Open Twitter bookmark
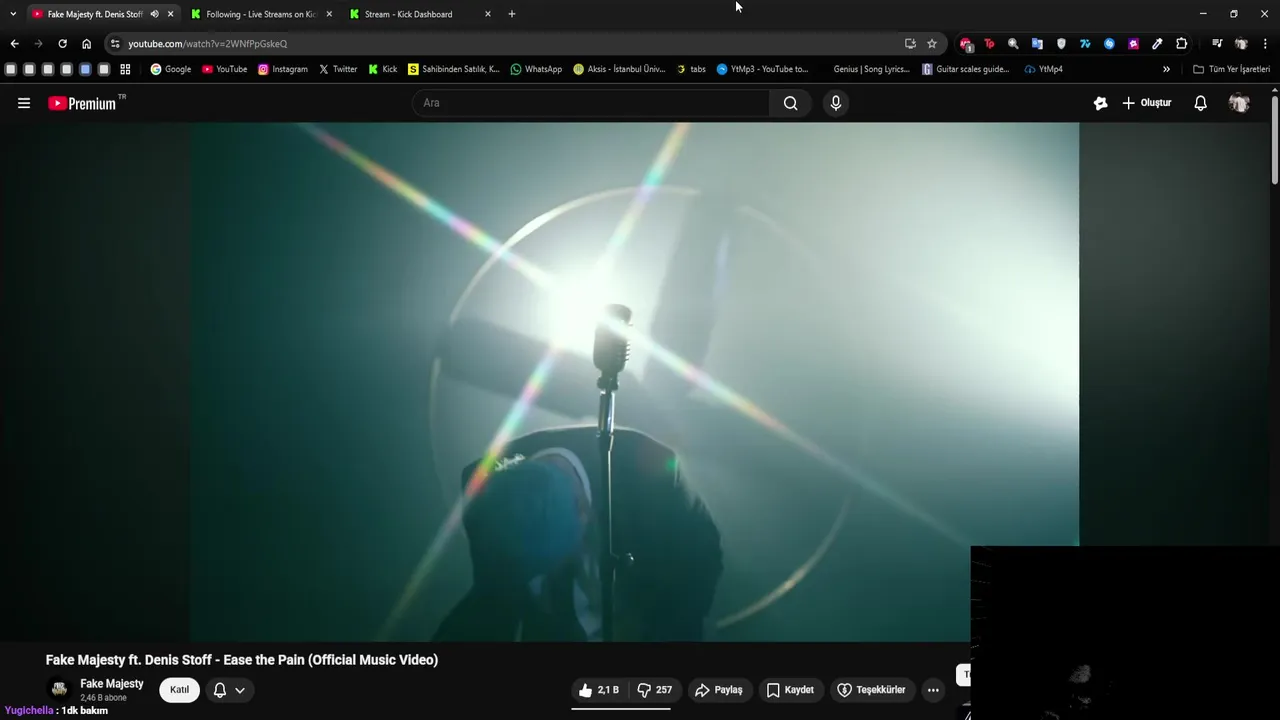This screenshot has width=1280, height=720. point(338,69)
